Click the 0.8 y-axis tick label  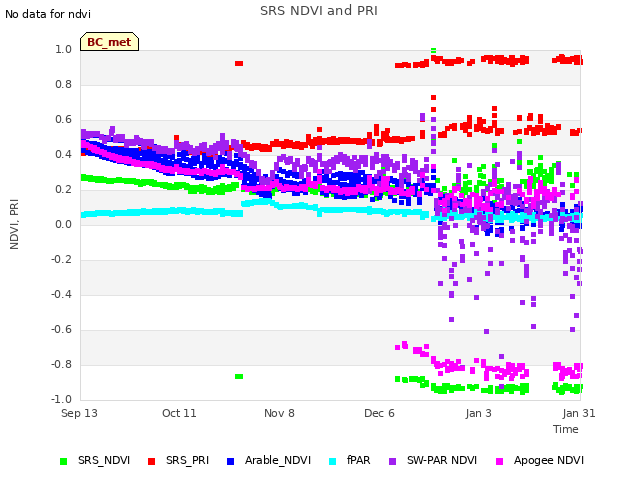coord(64,84)
